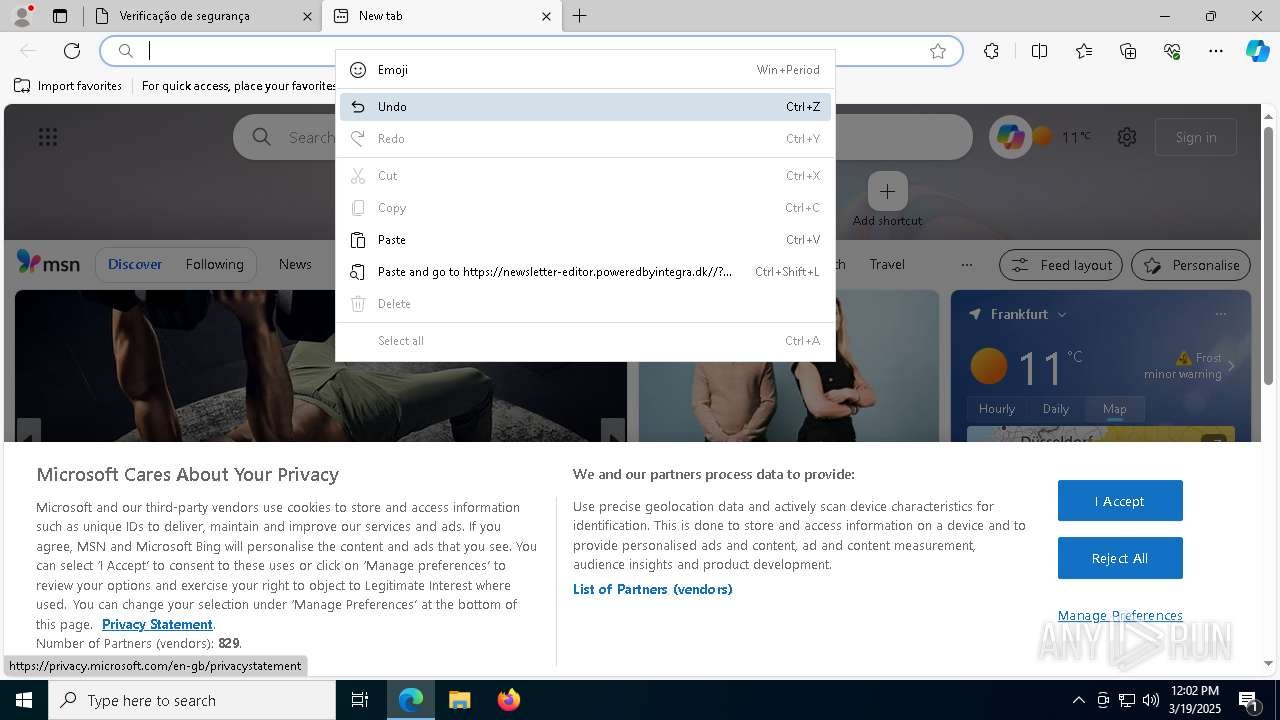Click Sign in button
Image resolution: width=1280 pixels, height=720 pixels.
point(1196,137)
